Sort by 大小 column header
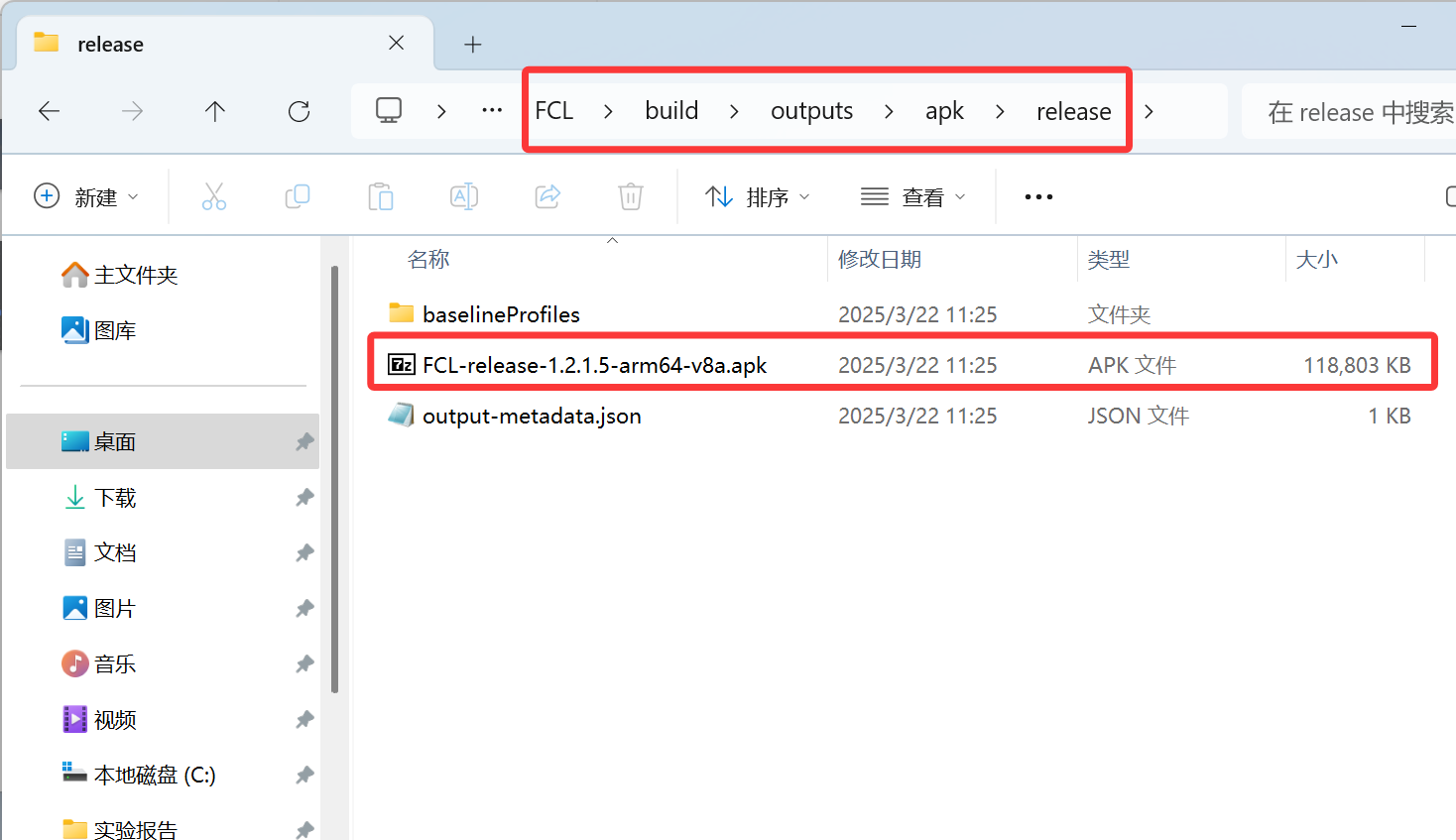Viewport: 1456px width, 840px height. (x=1317, y=260)
